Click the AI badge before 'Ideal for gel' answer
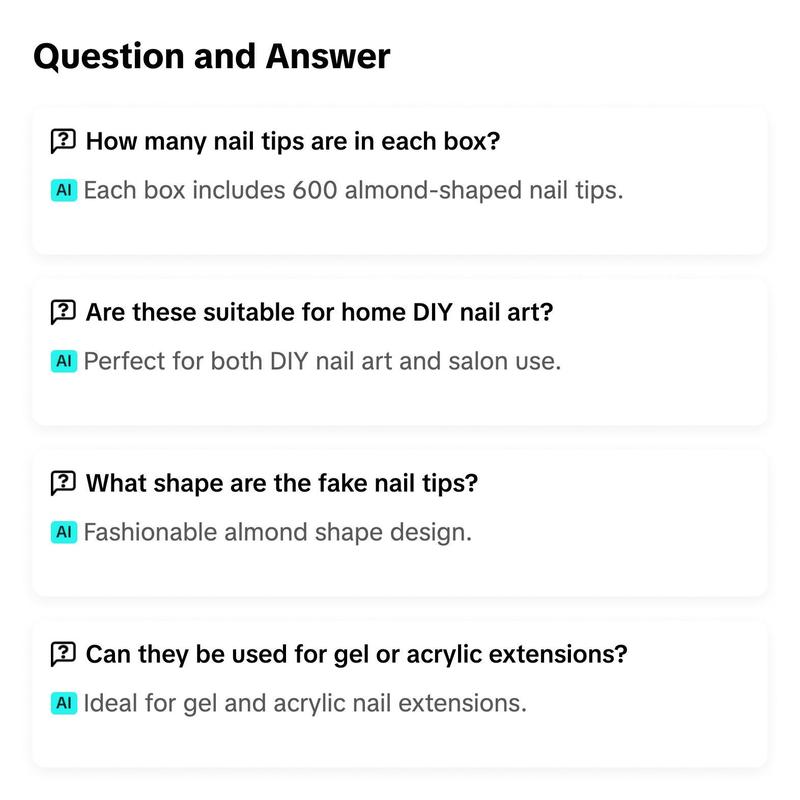The width and height of the screenshot is (800, 800). (x=64, y=703)
